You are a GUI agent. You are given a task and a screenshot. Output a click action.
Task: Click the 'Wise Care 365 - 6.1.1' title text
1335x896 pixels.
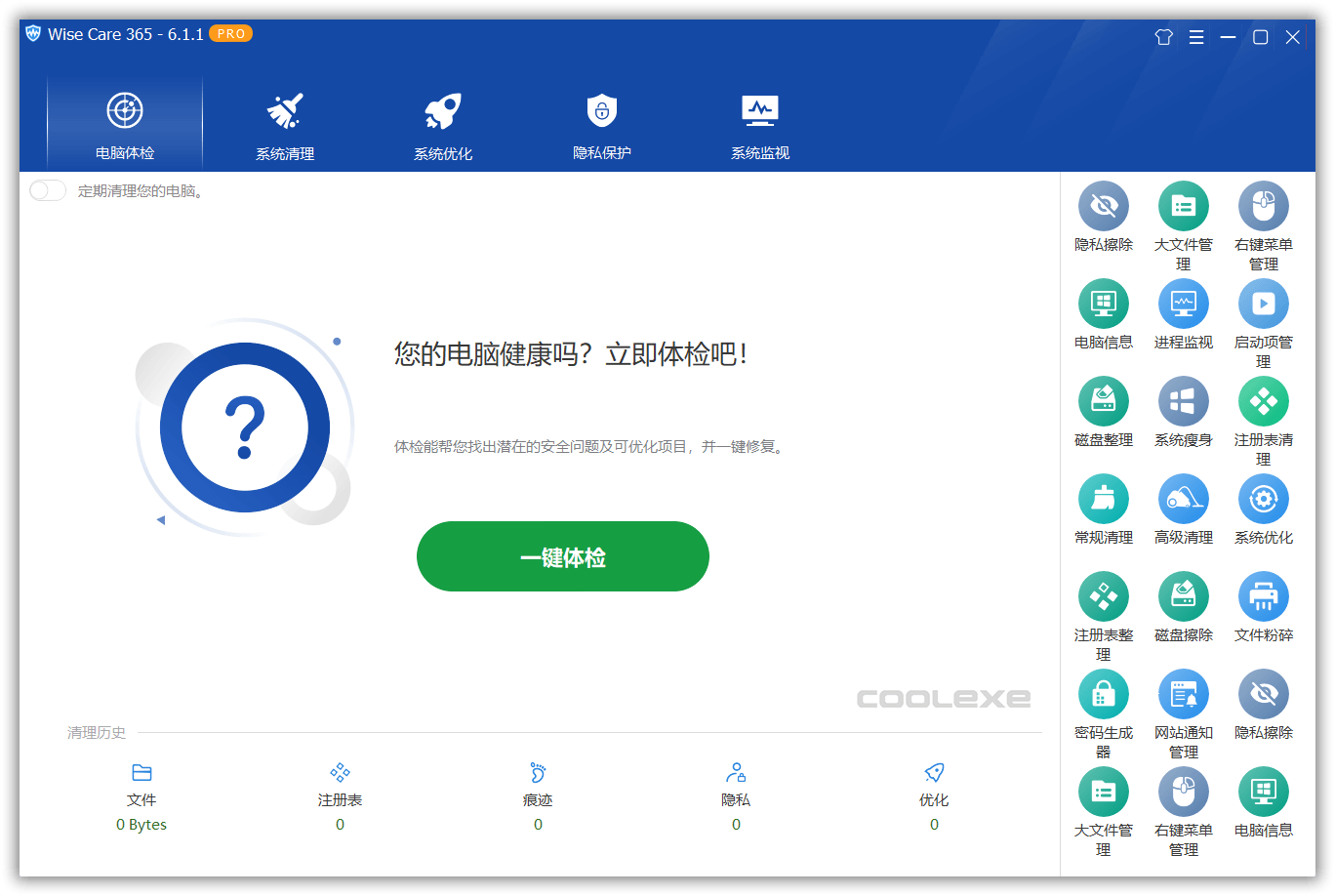[126, 34]
